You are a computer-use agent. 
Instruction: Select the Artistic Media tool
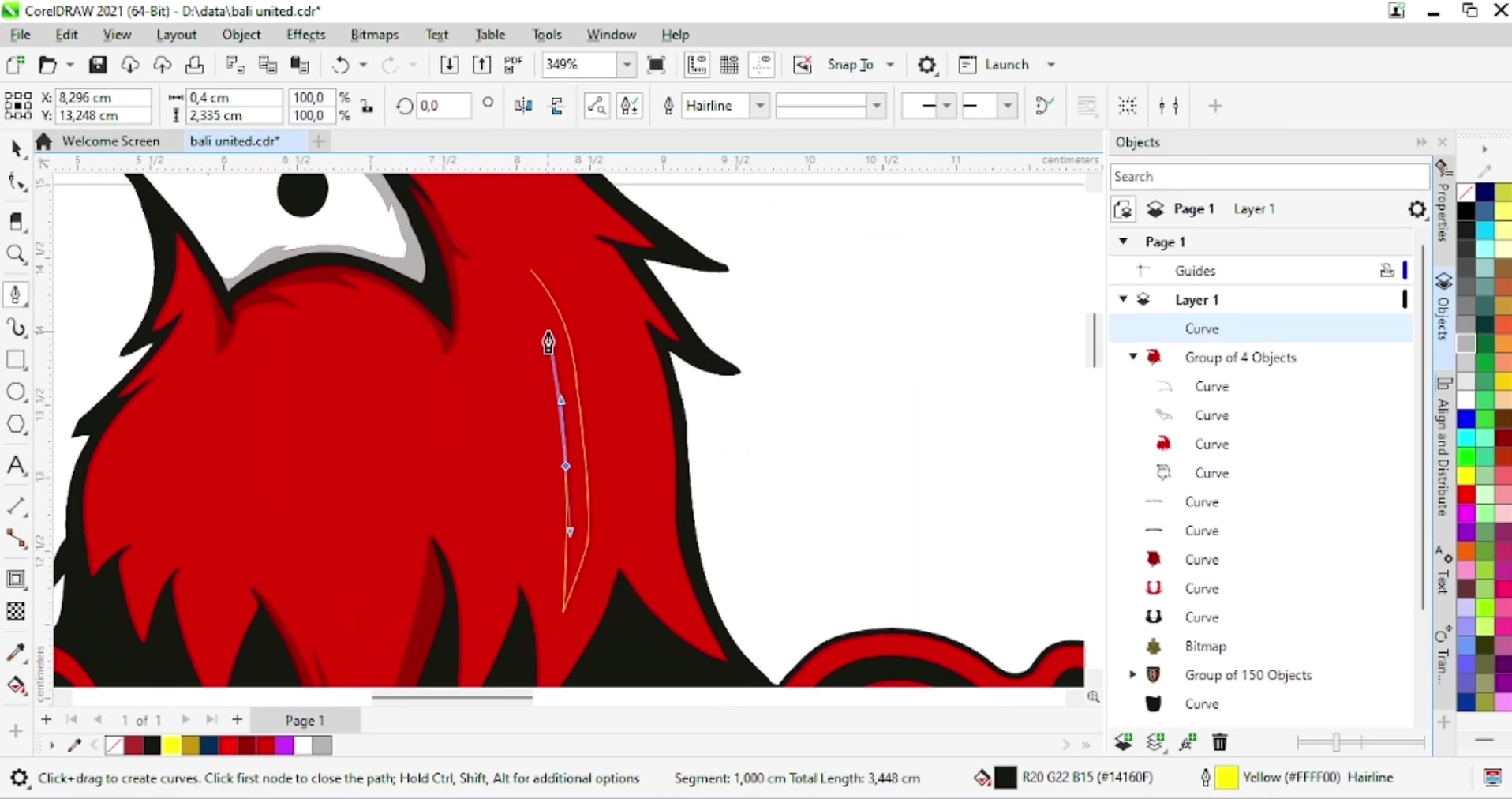(17, 327)
